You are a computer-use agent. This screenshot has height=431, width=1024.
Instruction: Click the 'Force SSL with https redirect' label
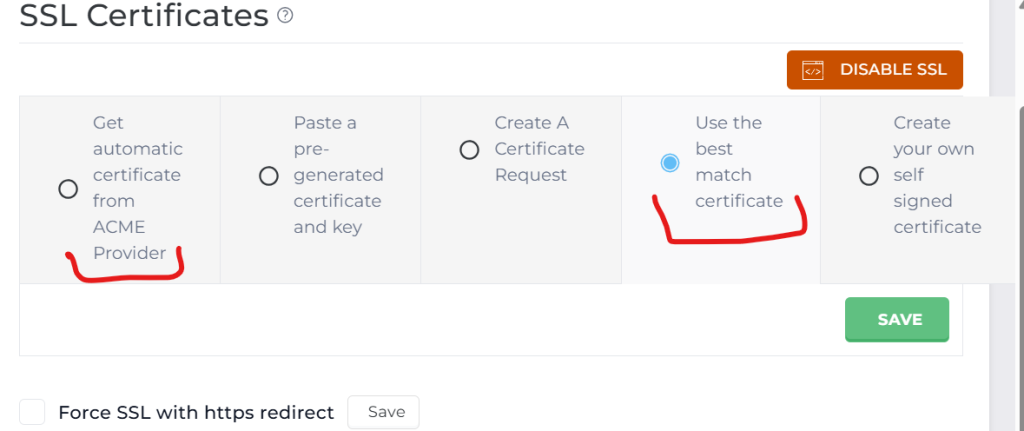tap(196, 412)
